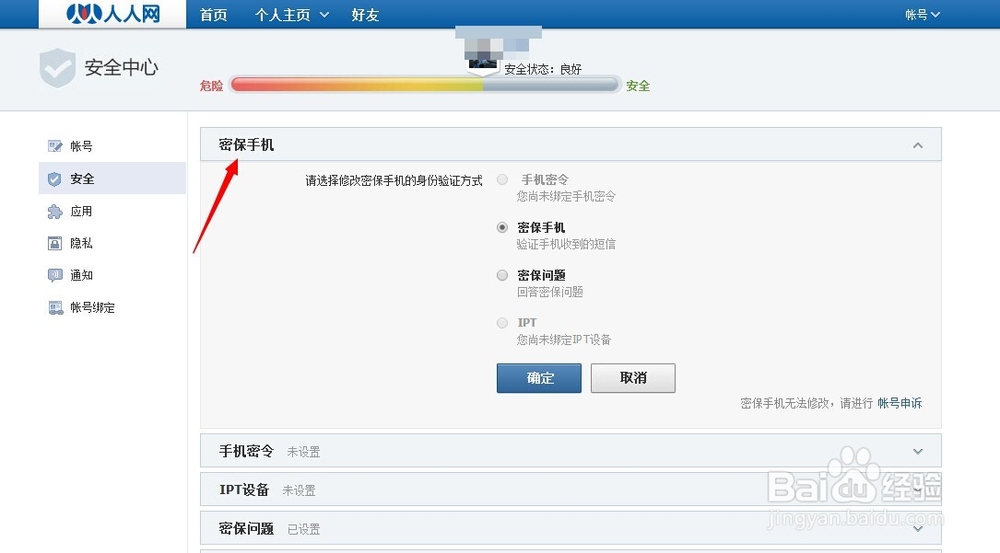Open 好友 in top navigation

(x=365, y=15)
